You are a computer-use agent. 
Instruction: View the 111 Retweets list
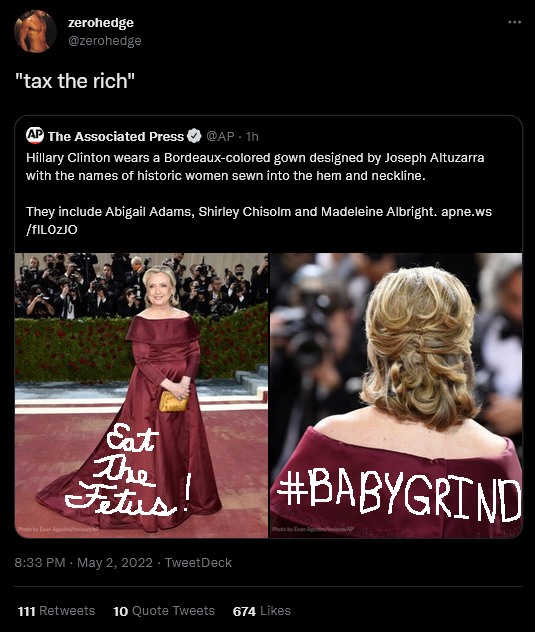tap(56, 611)
